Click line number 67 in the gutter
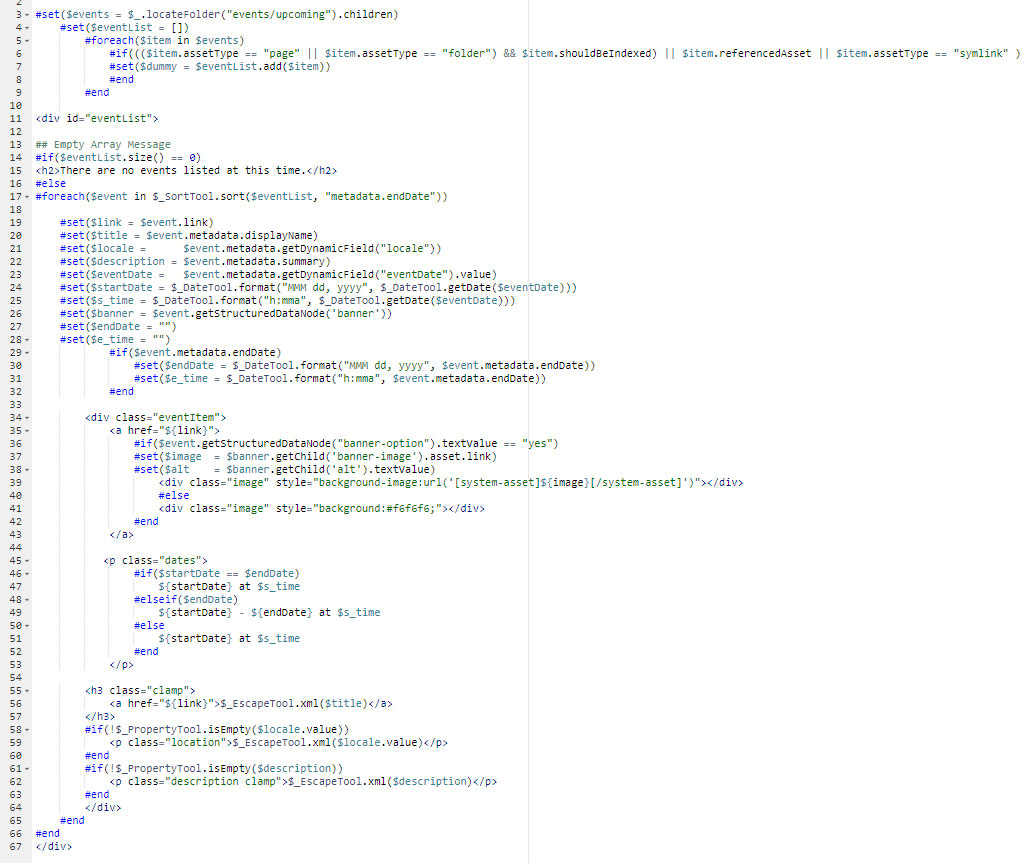Screen dimensions: 1034x863 pos(15,846)
